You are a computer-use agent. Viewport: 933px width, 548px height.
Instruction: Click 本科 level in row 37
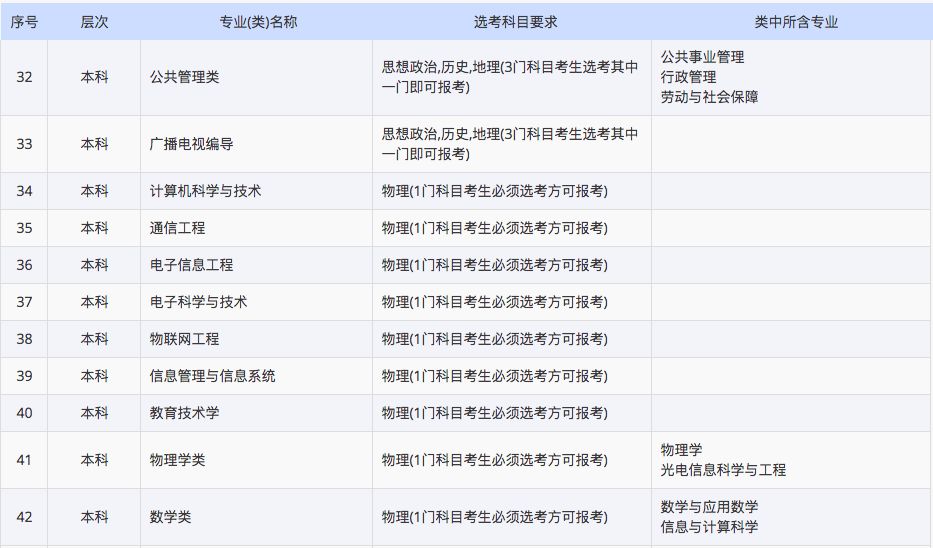tap(94, 302)
